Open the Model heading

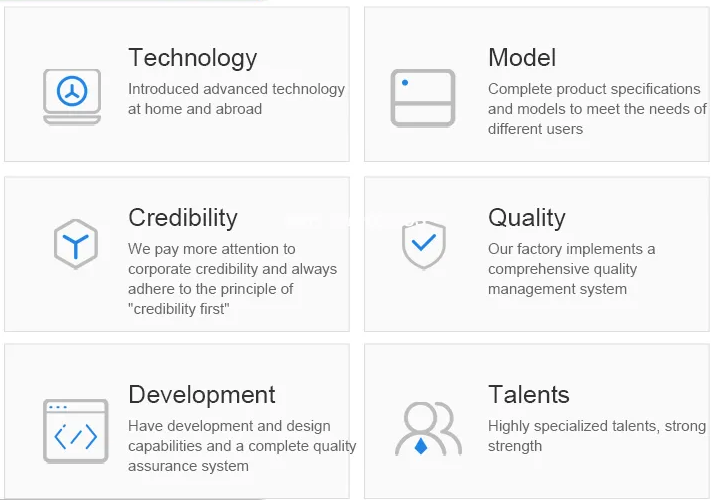coord(522,58)
